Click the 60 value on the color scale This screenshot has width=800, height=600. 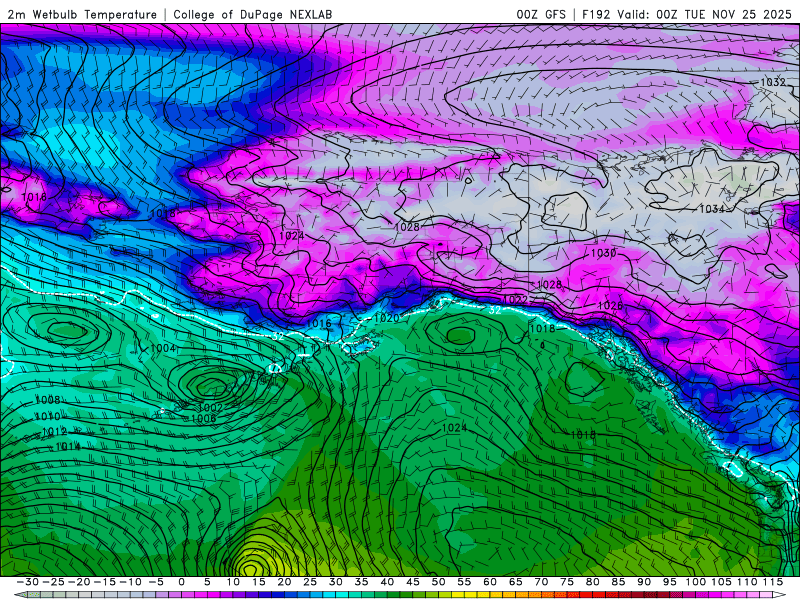(490, 582)
